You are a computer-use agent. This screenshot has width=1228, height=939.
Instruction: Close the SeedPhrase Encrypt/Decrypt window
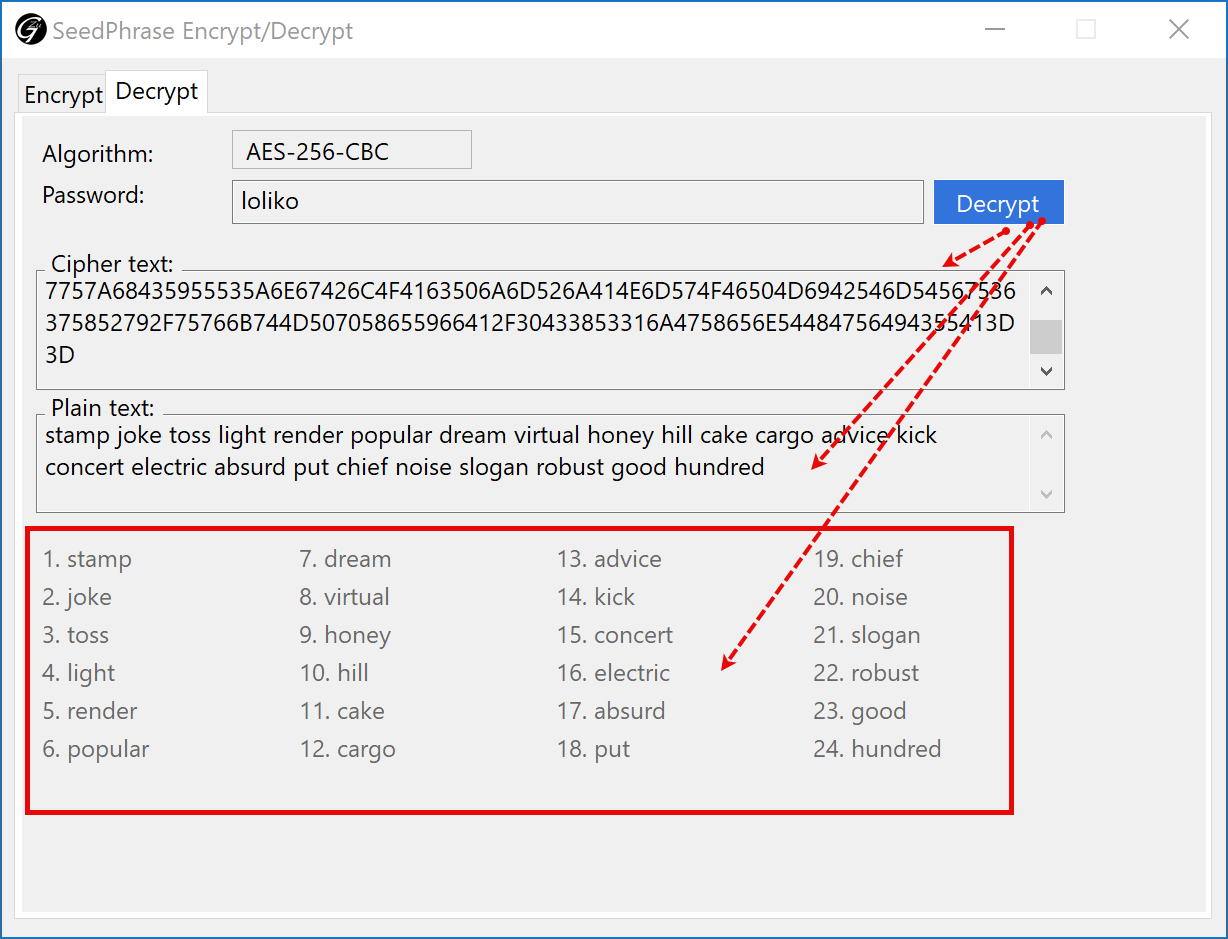(x=1179, y=30)
